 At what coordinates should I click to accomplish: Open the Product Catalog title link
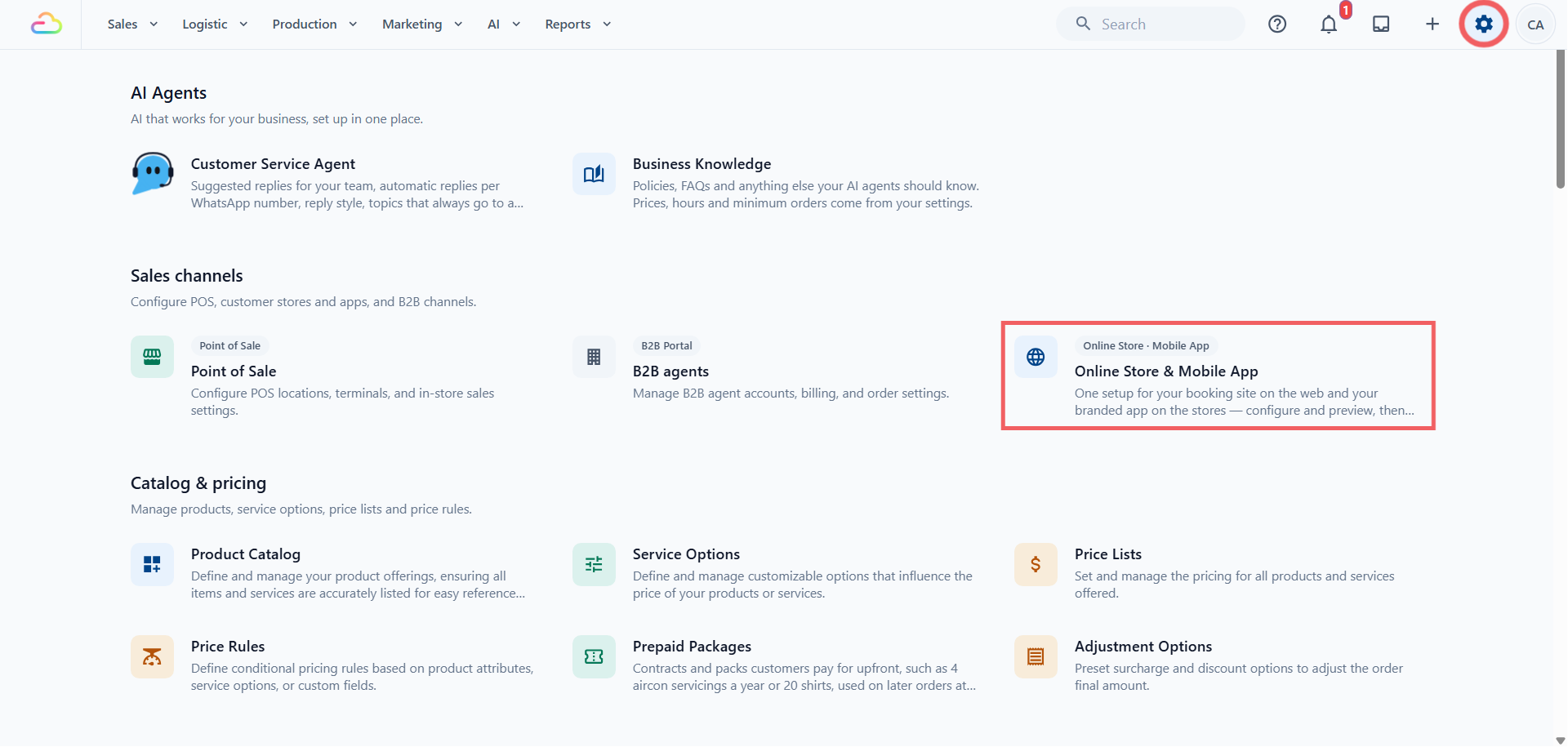tap(246, 554)
